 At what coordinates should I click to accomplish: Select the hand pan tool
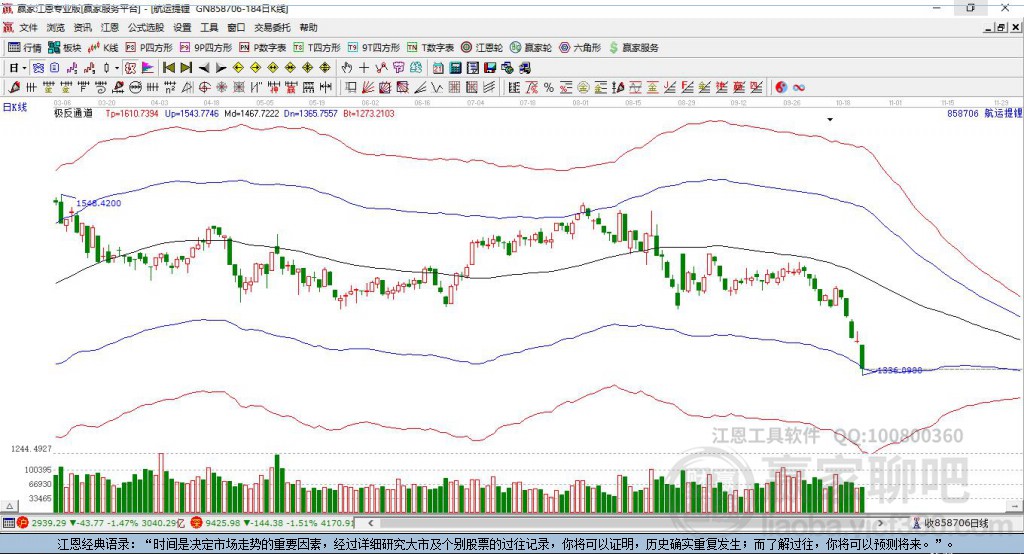point(347,68)
